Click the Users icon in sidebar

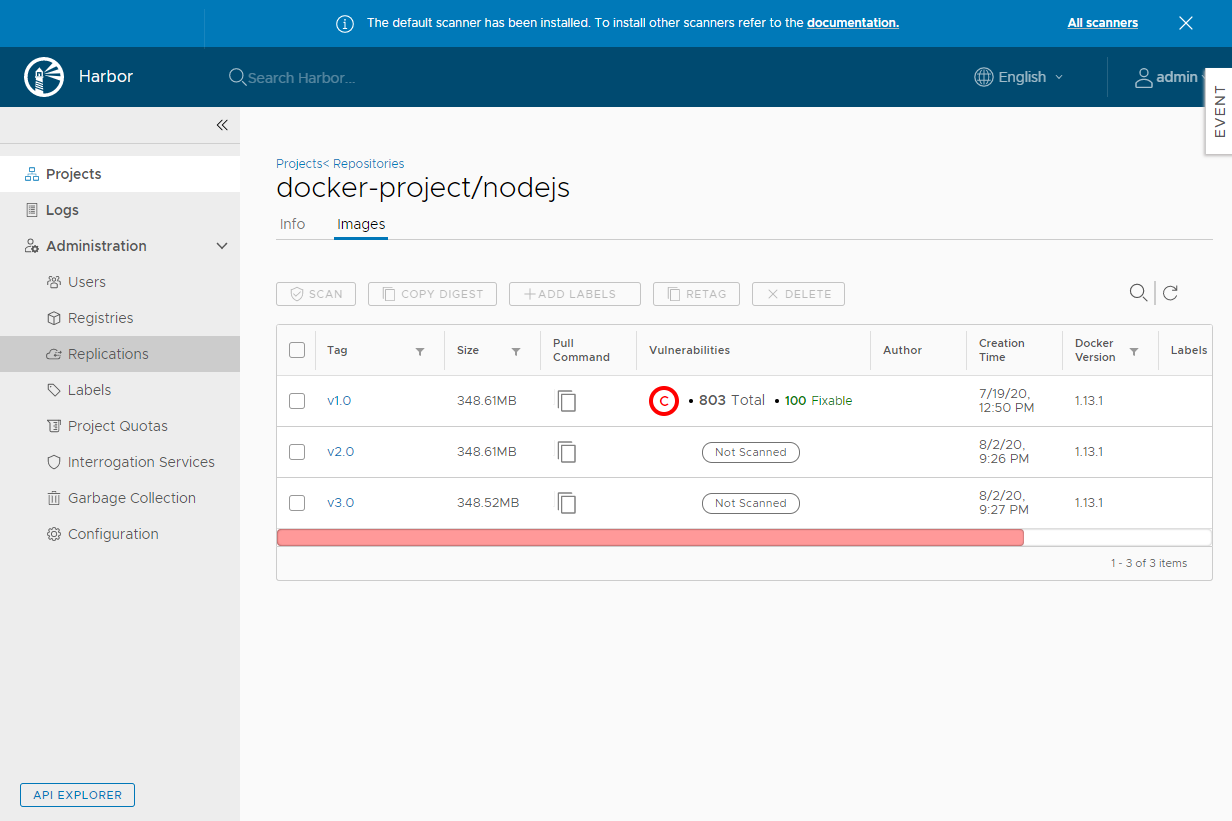(54, 282)
